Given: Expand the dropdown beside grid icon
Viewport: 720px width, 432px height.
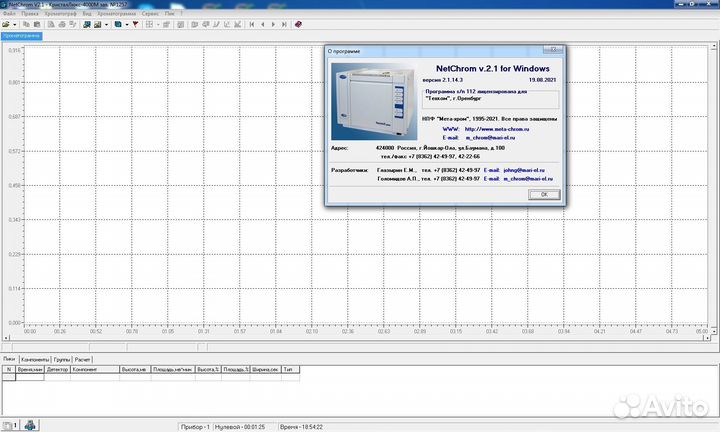Looking at the screenshot, I should tap(158, 24).
